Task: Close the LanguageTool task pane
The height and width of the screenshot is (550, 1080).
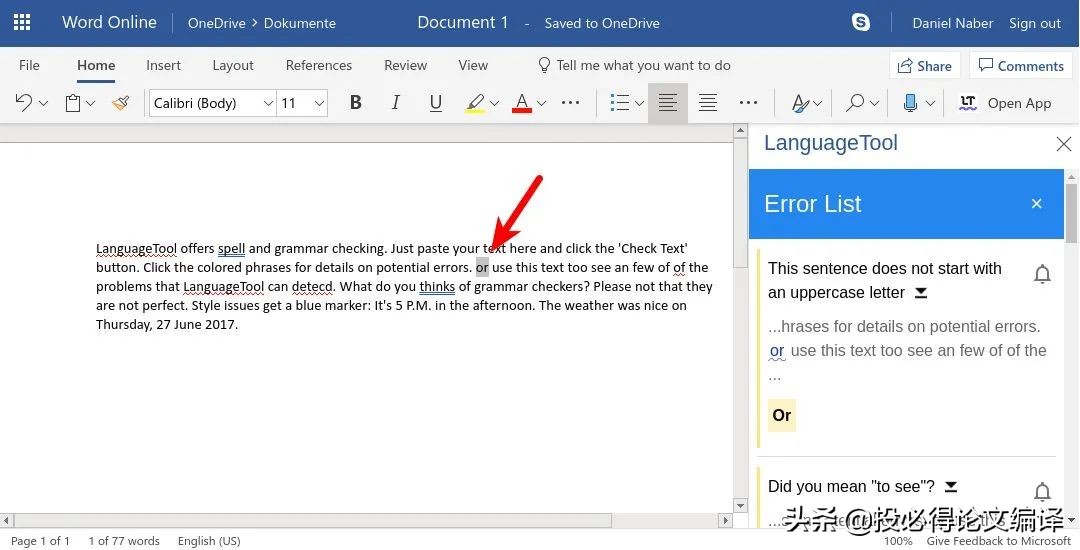Action: pyautogui.click(x=1063, y=144)
